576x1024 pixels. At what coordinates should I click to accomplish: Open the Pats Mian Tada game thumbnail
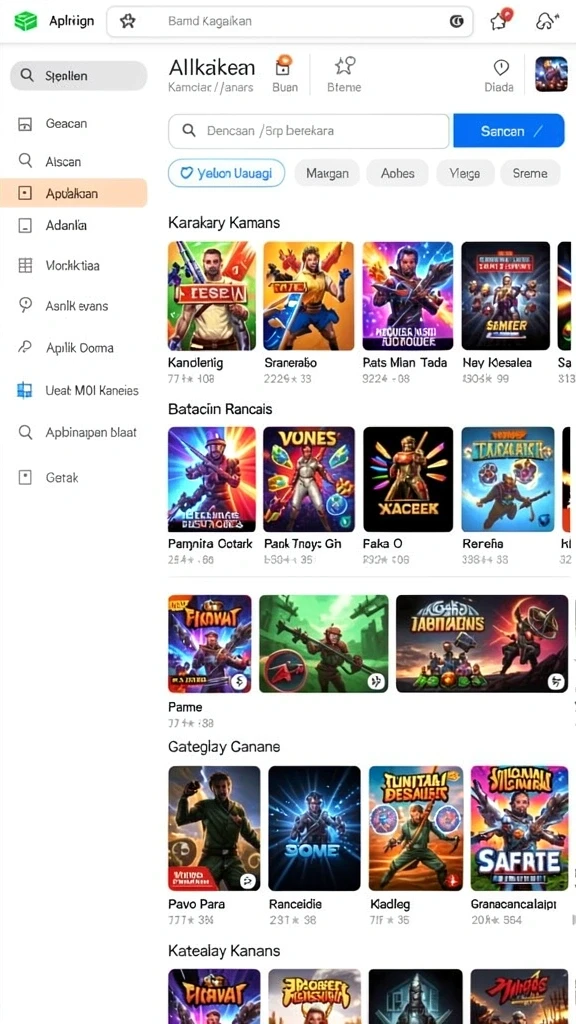tap(408, 296)
